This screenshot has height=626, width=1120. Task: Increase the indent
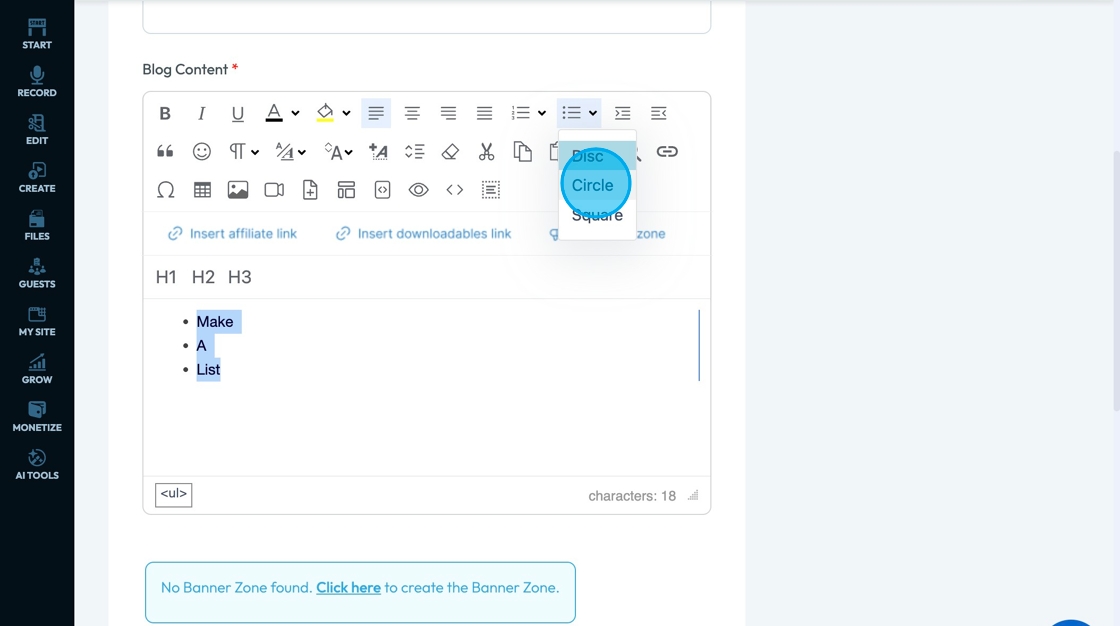pos(623,113)
